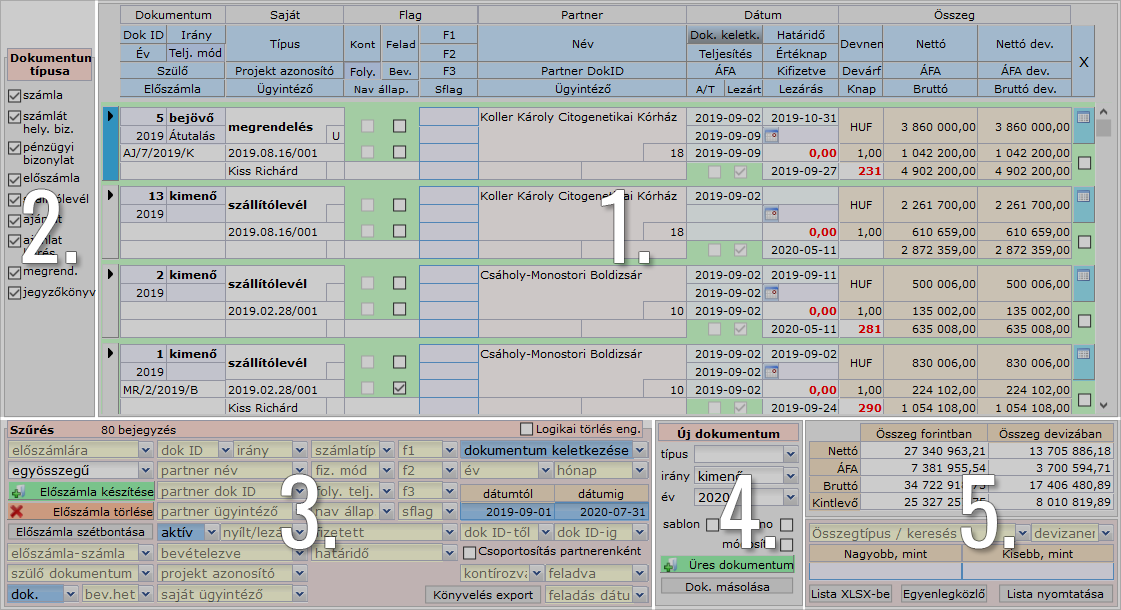Enable Logikai törlés eng. checkbox
The width and height of the screenshot is (1121, 610).
pyautogui.click(x=527, y=429)
